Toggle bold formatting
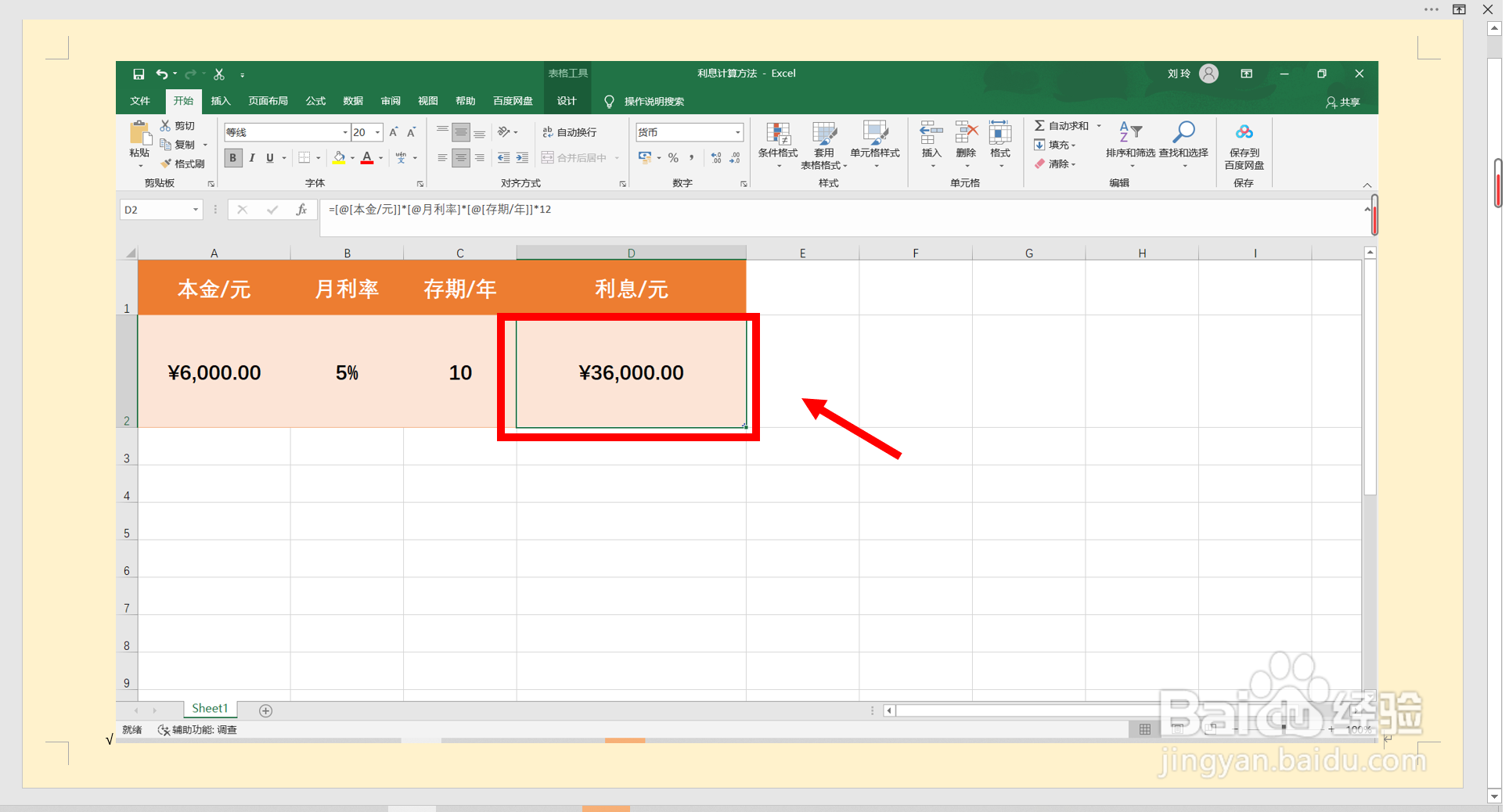 [232, 157]
